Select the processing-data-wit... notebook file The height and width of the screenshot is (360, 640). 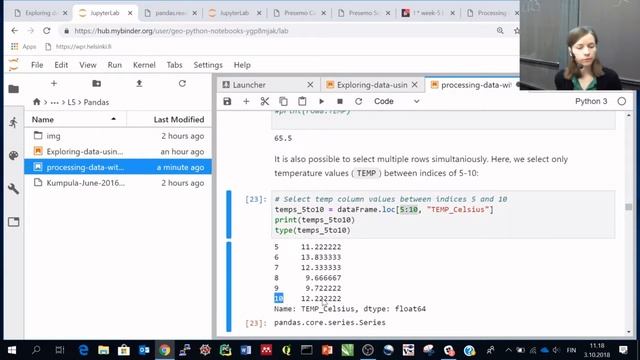click(x=118, y=167)
